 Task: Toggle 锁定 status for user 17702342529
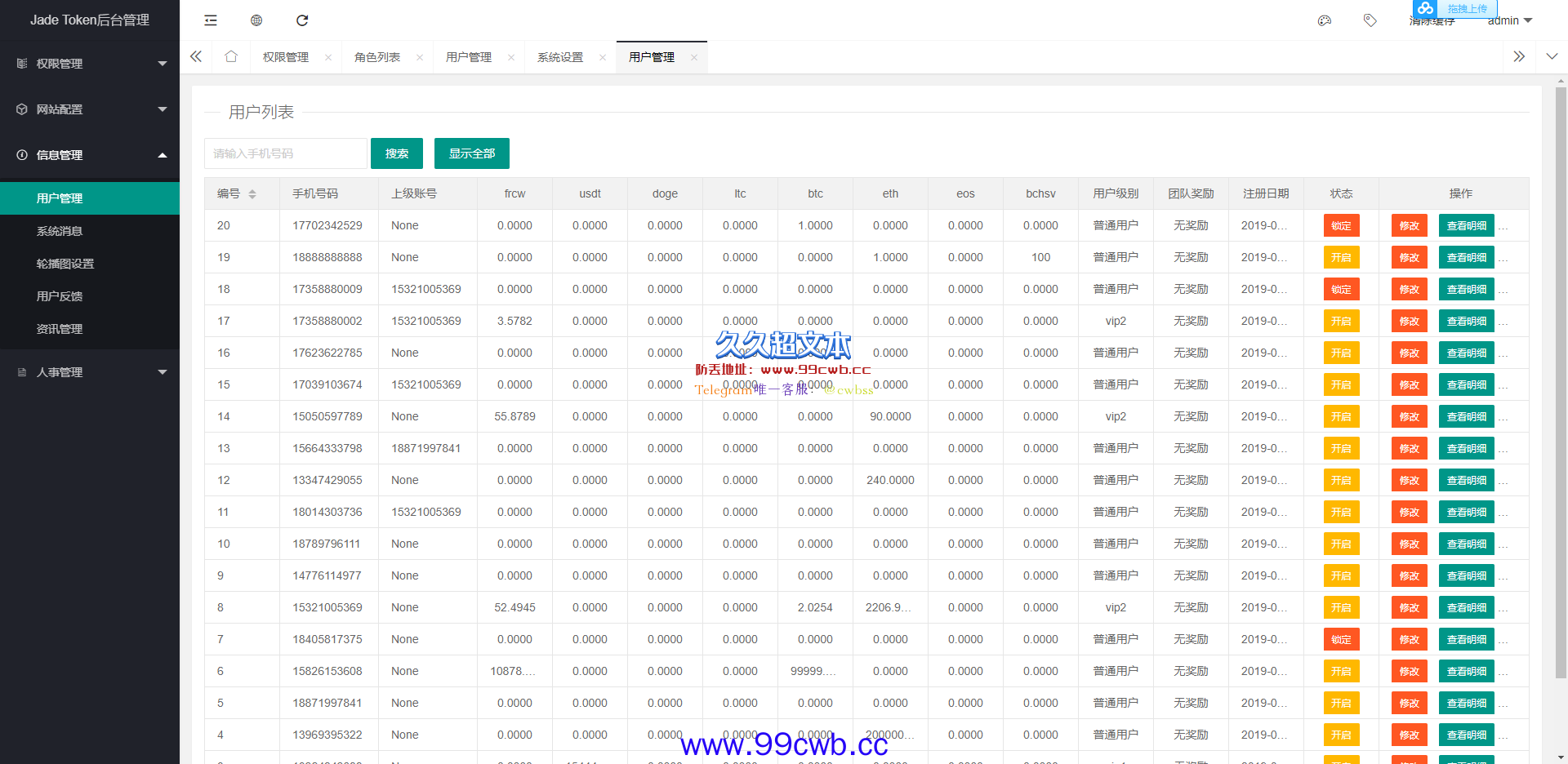tap(1341, 226)
